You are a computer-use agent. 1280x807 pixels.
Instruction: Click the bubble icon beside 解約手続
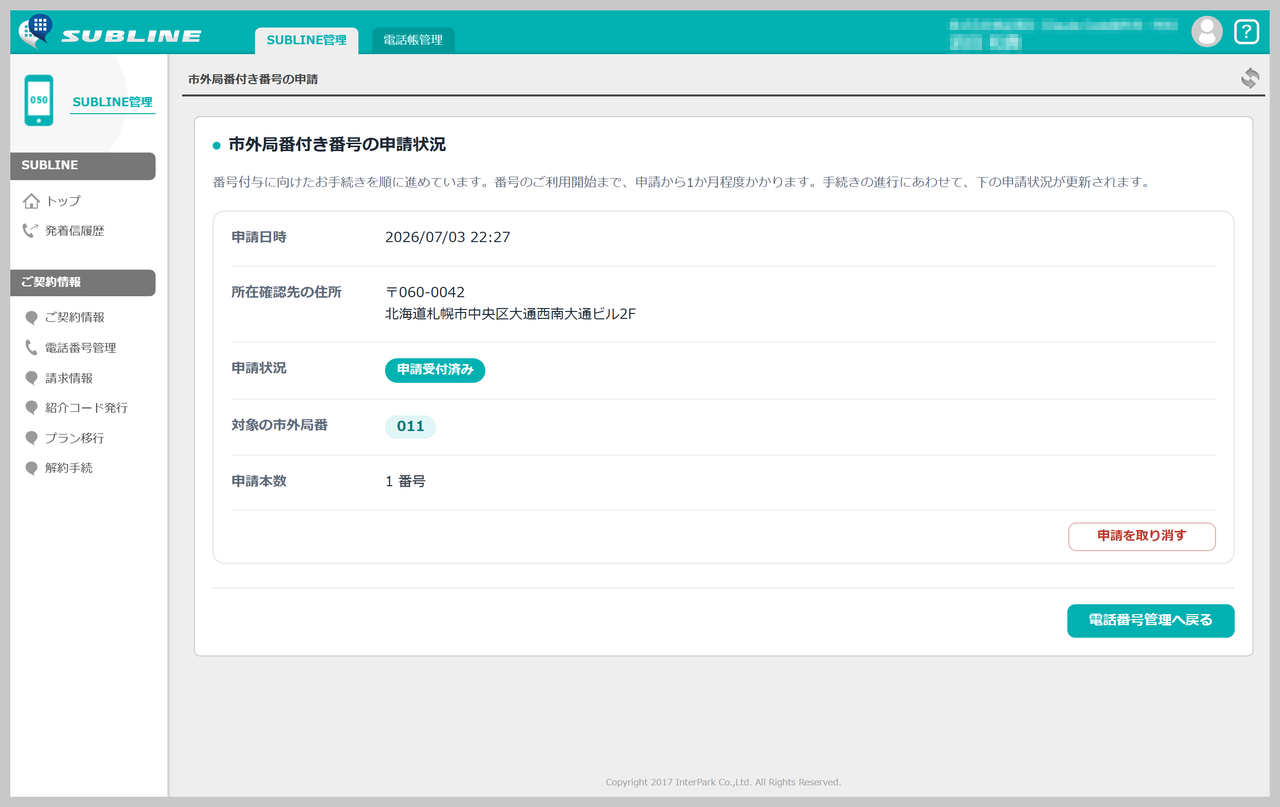(32, 468)
